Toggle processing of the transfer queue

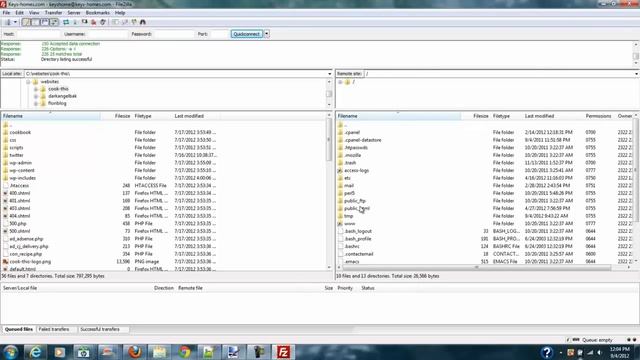coord(75,22)
